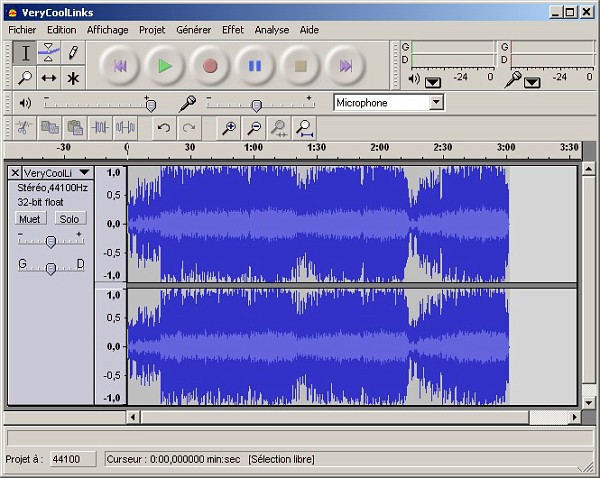Click the 32-bit float format text
Screen dimensions: 600x478
tap(40, 202)
